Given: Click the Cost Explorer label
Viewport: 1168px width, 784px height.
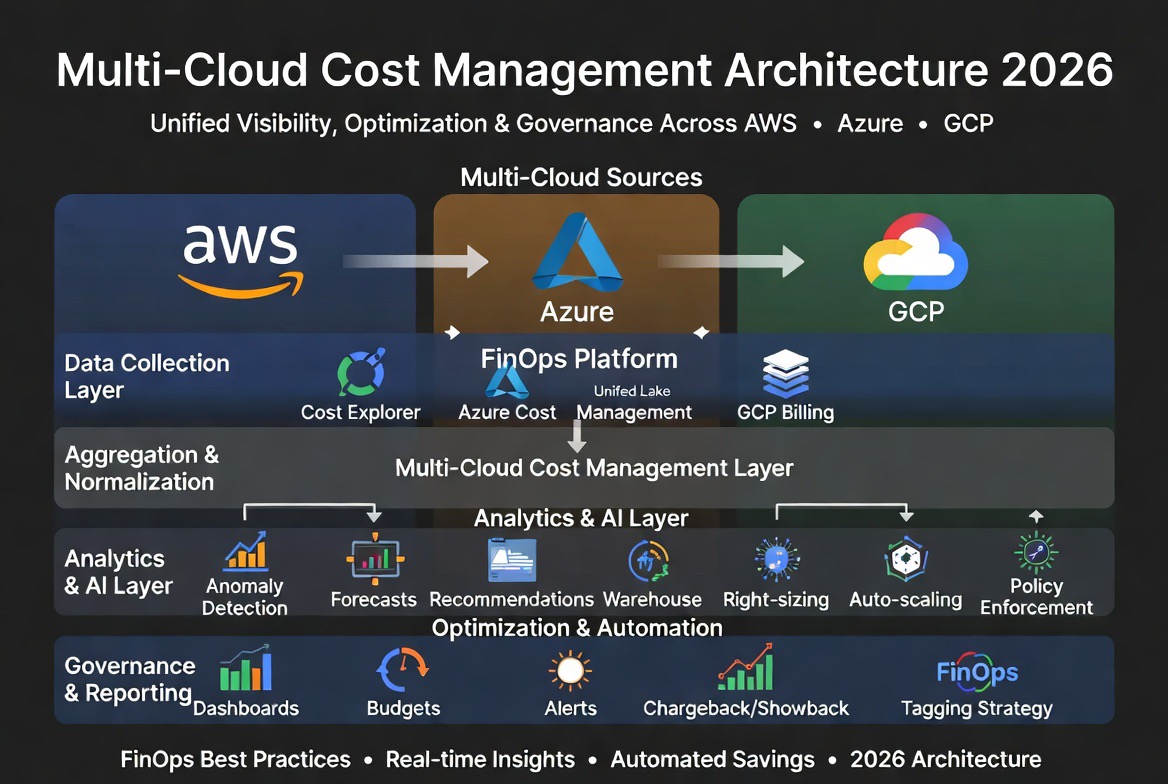Looking at the screenshot, I should (x=361, y=412).
